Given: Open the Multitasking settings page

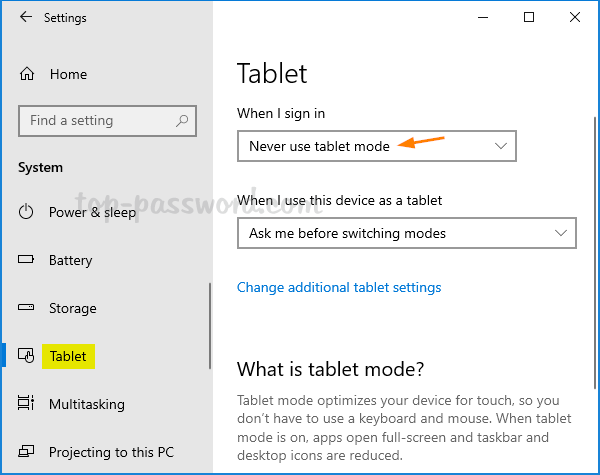Looking at the screenshot, I should pyautogui.click(x=87, y=404).
